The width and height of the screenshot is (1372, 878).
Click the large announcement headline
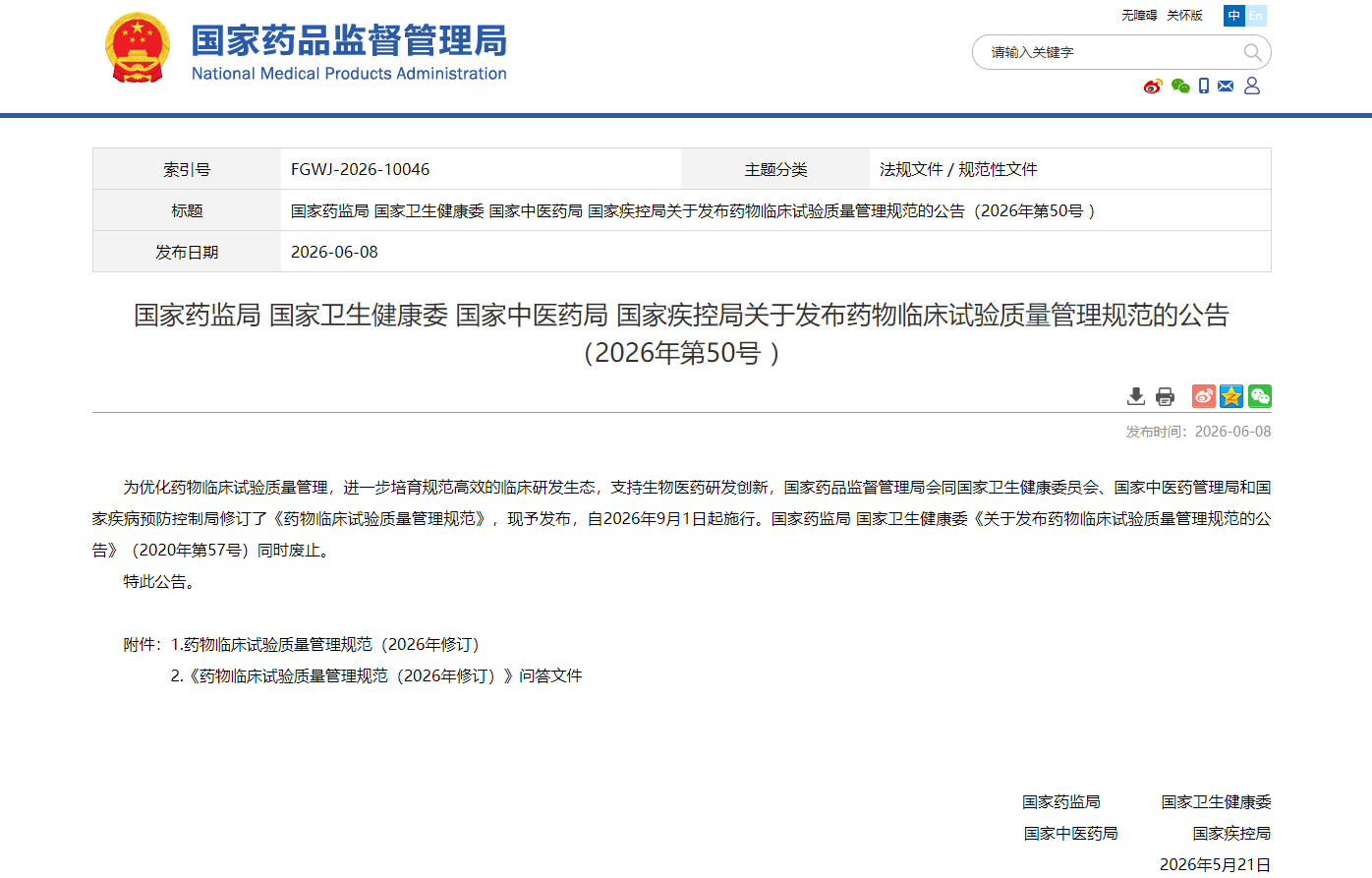[x=682, y=333]
